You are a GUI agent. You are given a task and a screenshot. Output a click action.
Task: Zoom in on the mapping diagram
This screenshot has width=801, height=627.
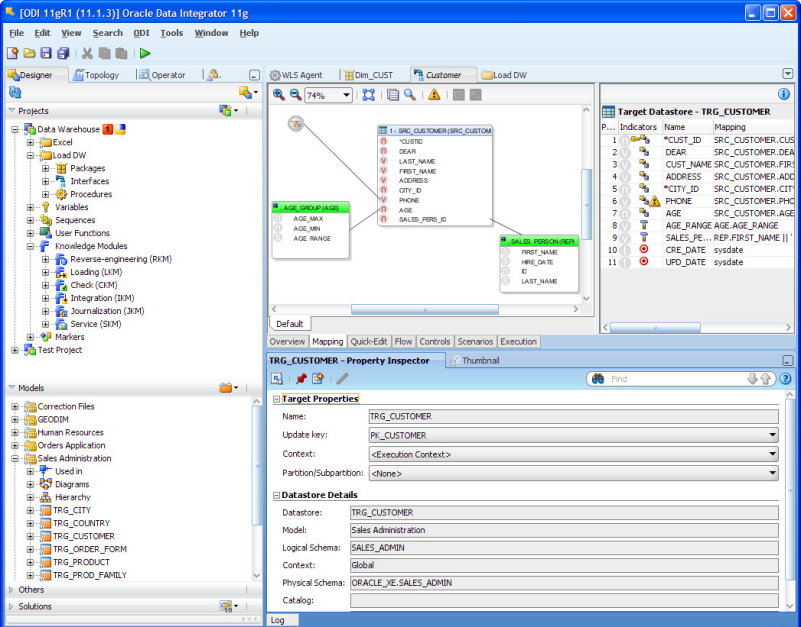279,95
